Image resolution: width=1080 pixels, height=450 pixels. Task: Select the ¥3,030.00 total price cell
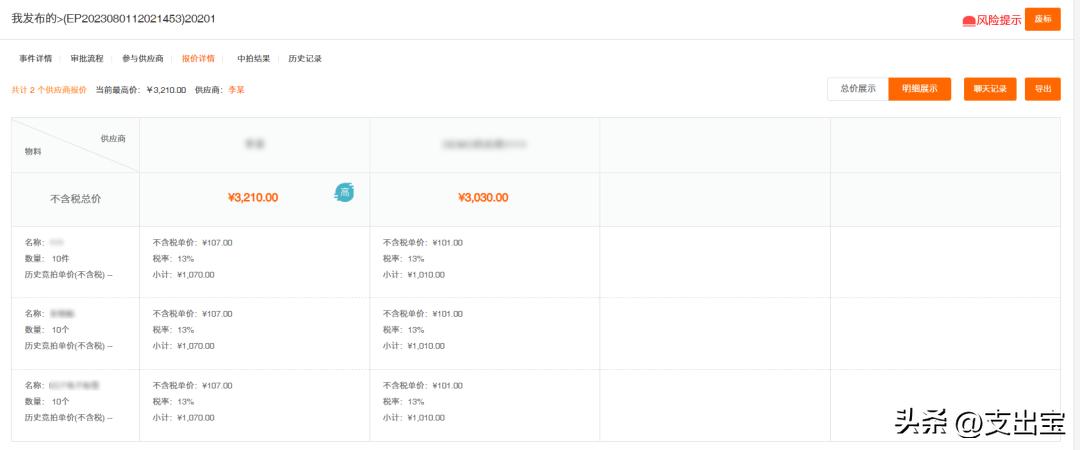(483, 198)
